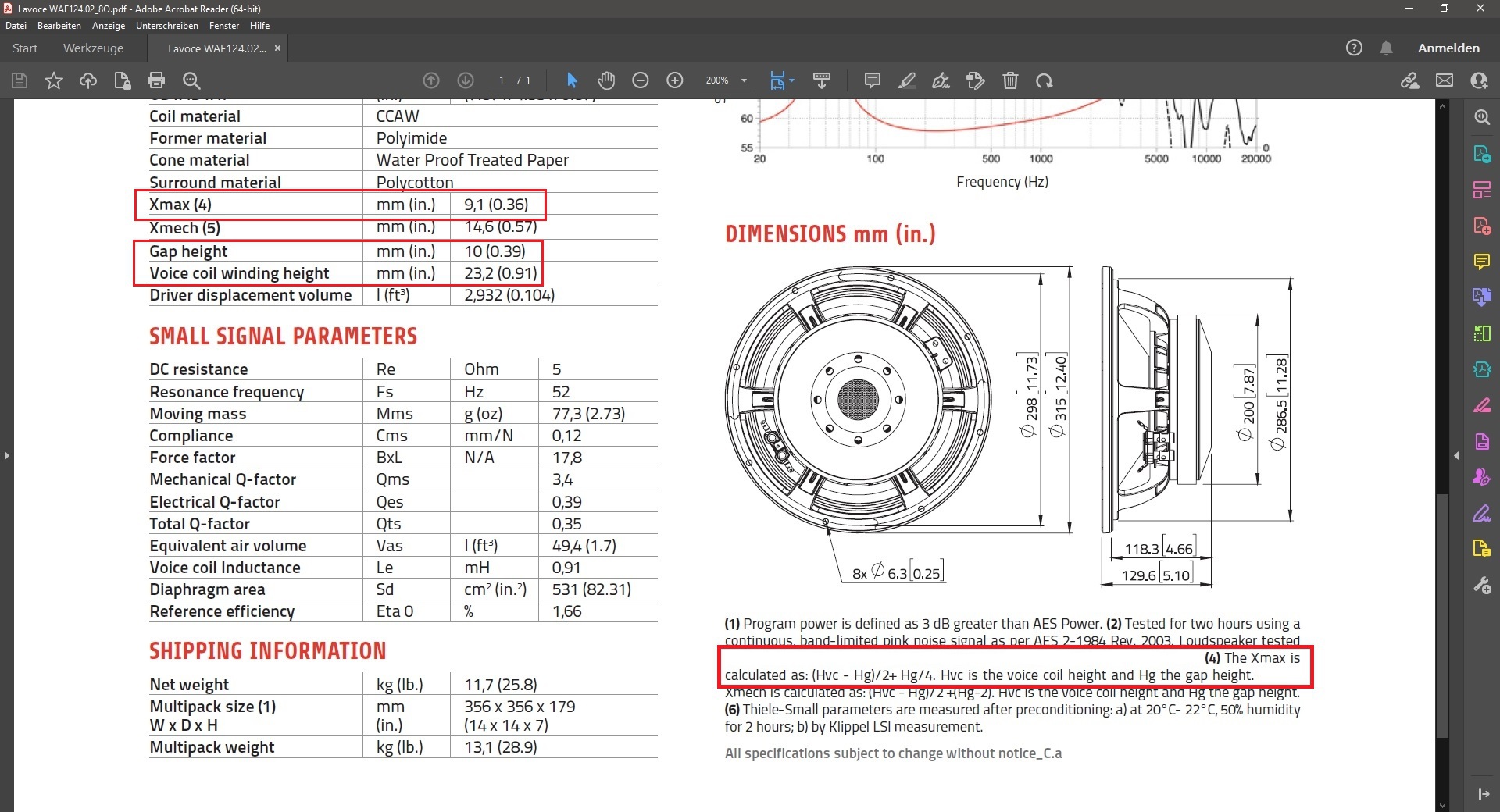Select the highlighter pen tool
Screen dimensions: 1500x812
click(907, 80)
